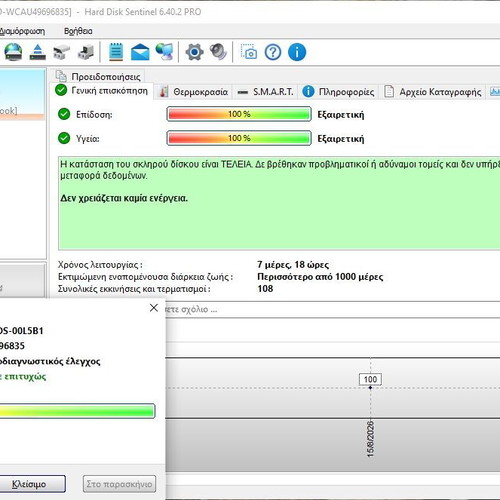Open the Αρχείο Καταγραφής tab
Image resolution: width=500 pixels, height=500 pixels.
tap(433, 92)
